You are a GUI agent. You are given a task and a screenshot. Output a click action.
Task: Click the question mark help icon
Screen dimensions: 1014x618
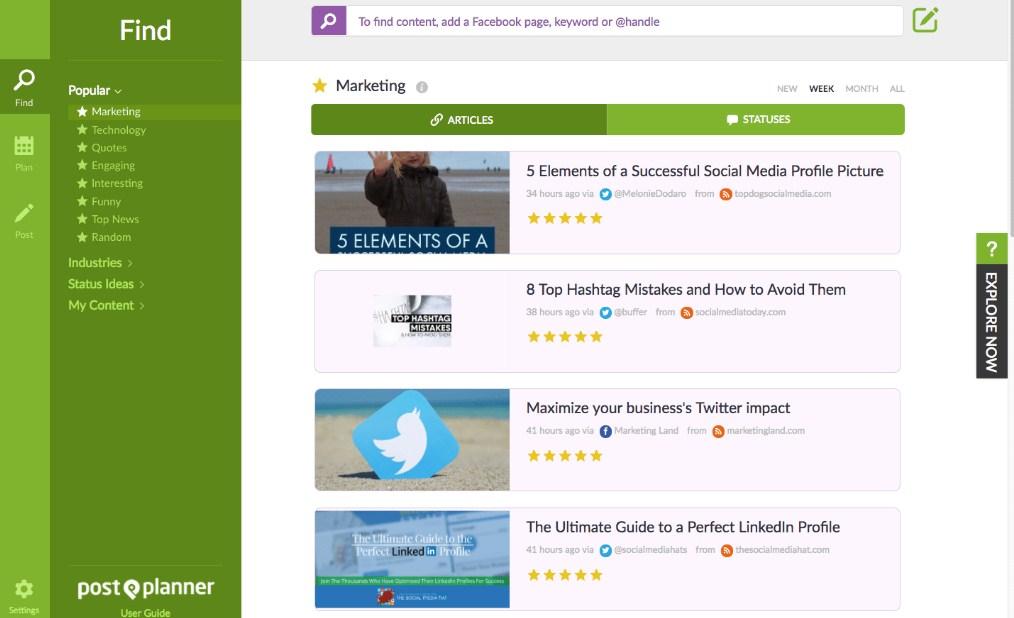click(991, 248)
